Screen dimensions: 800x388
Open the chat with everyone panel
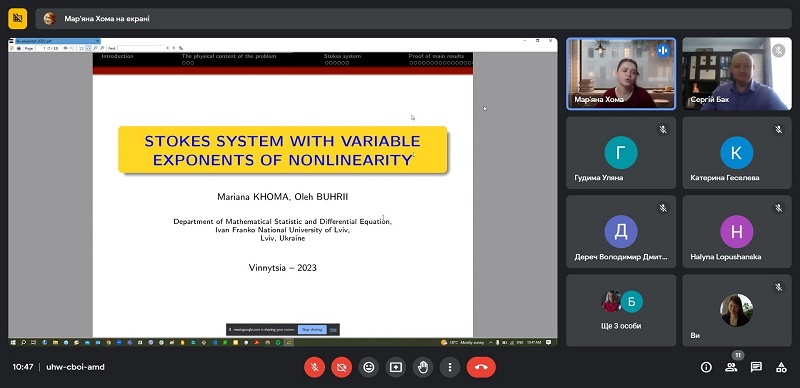(756, 367)
